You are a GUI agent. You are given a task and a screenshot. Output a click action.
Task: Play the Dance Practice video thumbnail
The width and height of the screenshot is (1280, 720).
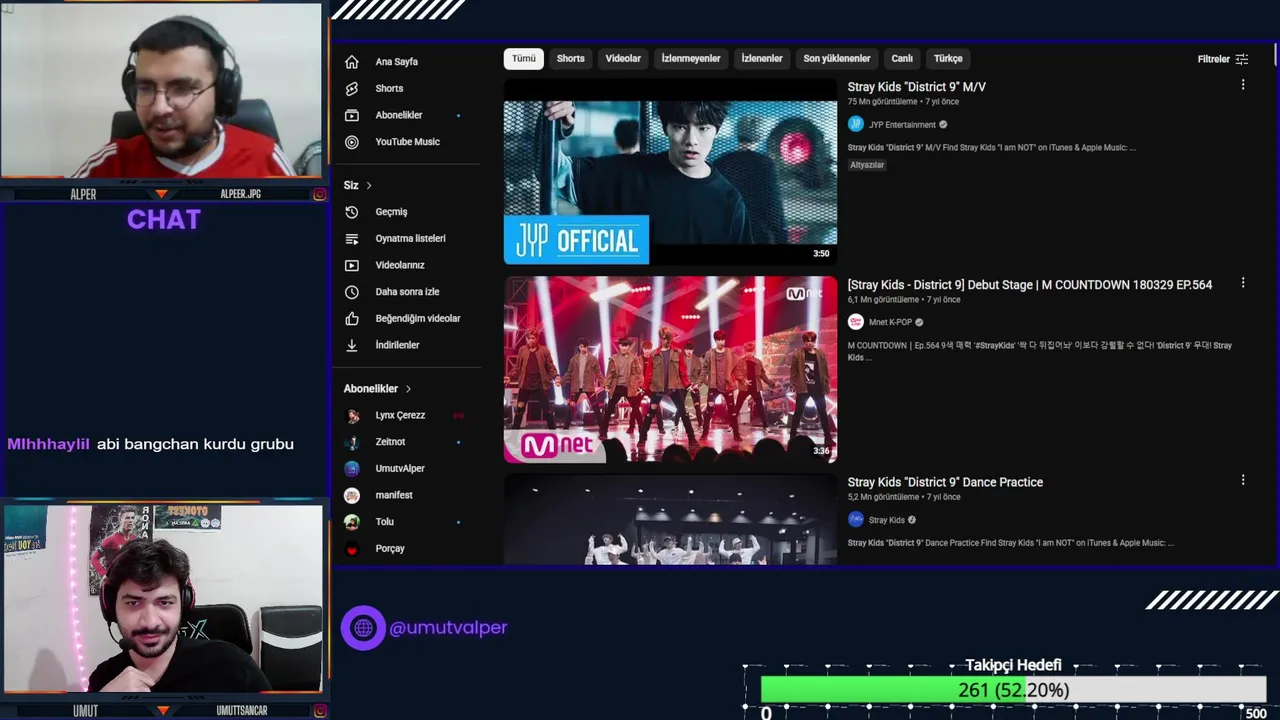[670, 520]
